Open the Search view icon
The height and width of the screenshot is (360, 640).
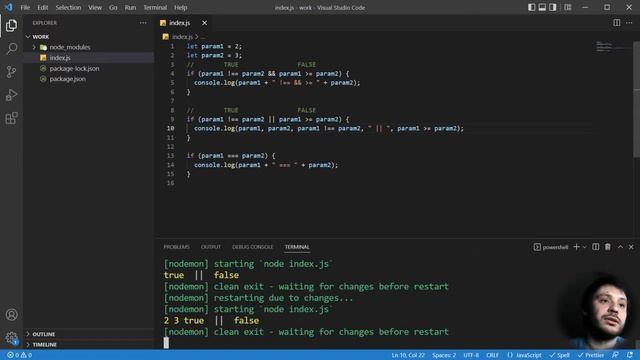coord(11,49)
